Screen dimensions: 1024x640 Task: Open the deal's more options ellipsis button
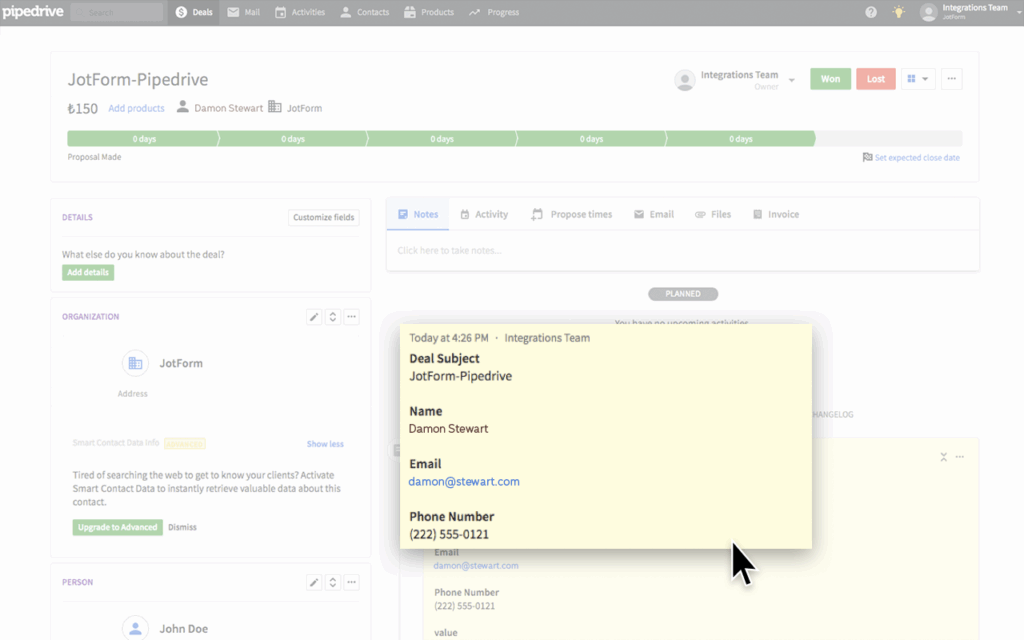(x=952, y=79)
